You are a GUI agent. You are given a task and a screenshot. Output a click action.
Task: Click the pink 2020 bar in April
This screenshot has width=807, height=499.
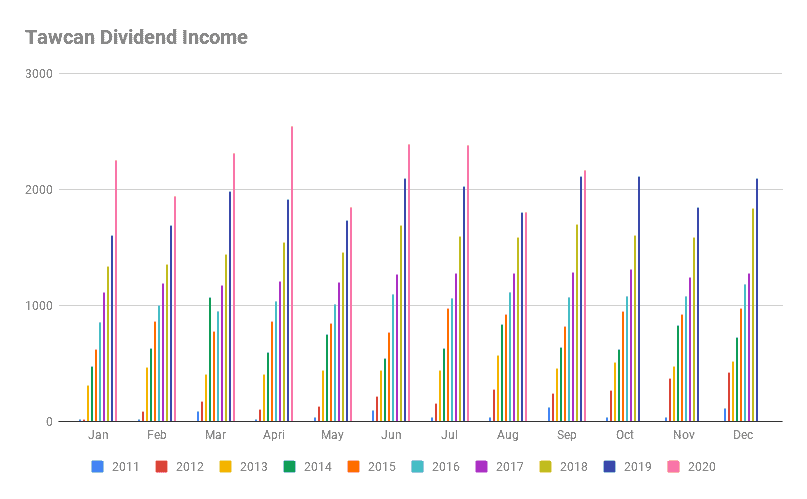tap(292, 274)
